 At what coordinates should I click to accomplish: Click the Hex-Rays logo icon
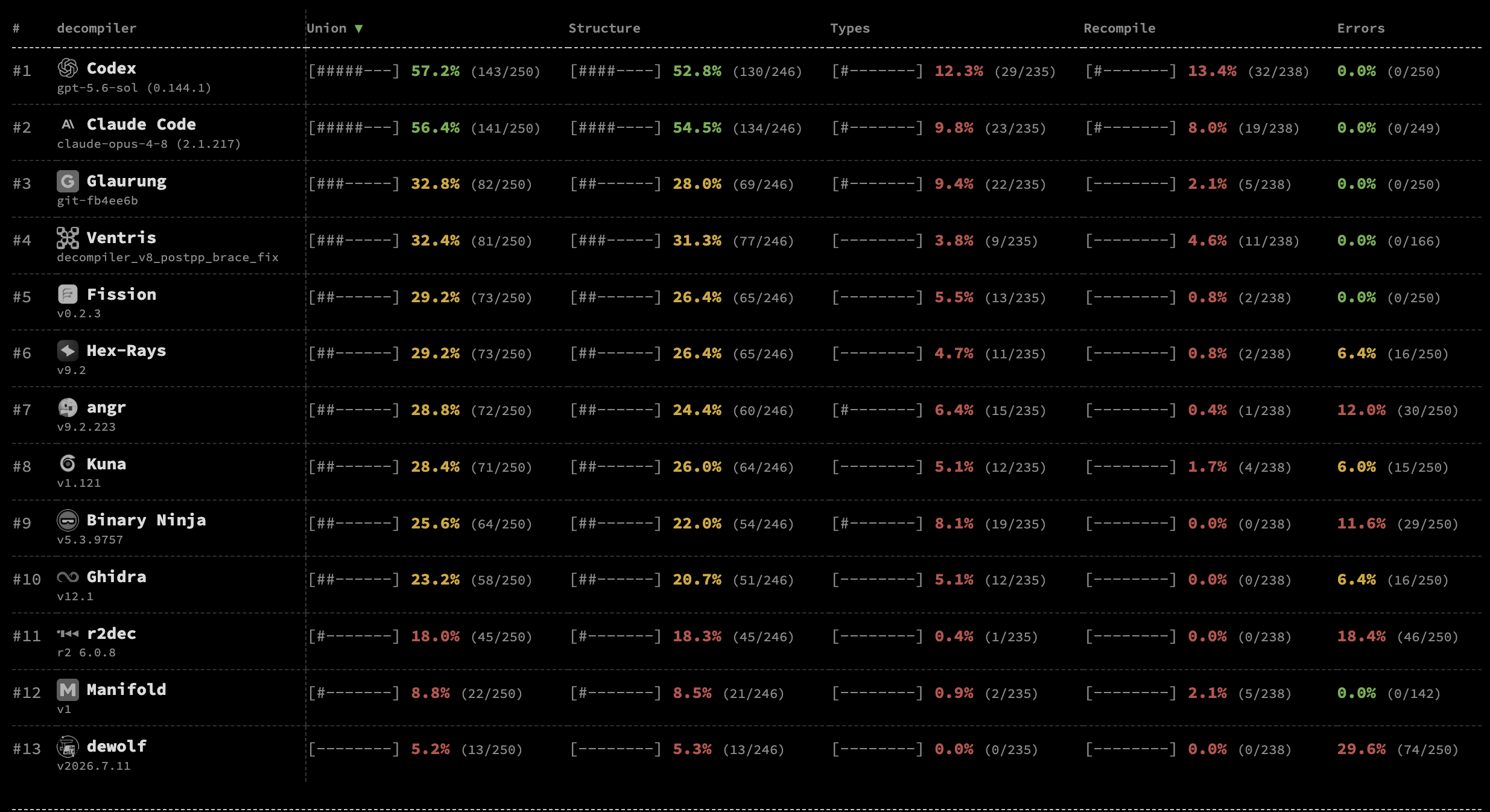[x=68, y=350]
